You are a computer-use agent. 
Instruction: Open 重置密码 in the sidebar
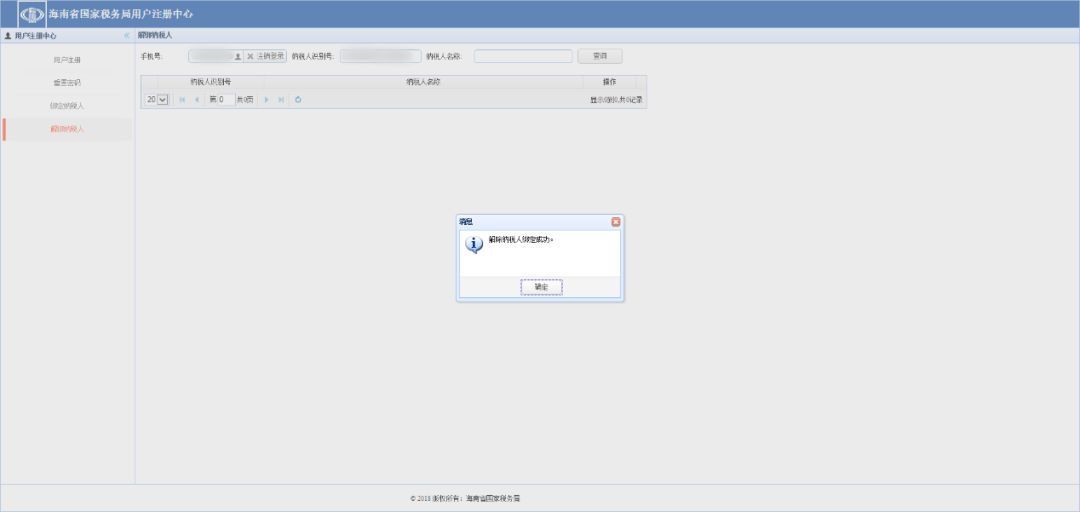coord(67,83)
